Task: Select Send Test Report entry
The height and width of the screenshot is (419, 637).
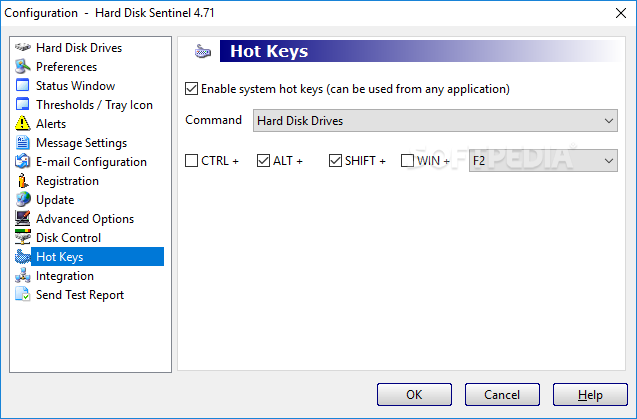Action: pyautogui.click(x=80, y=295)
